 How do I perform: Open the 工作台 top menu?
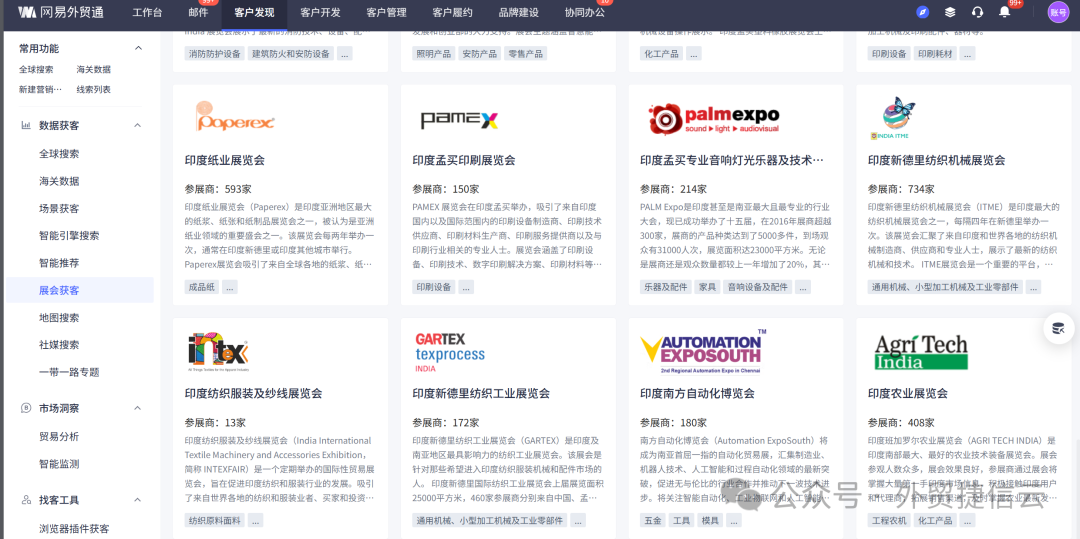tap(147, 12)
